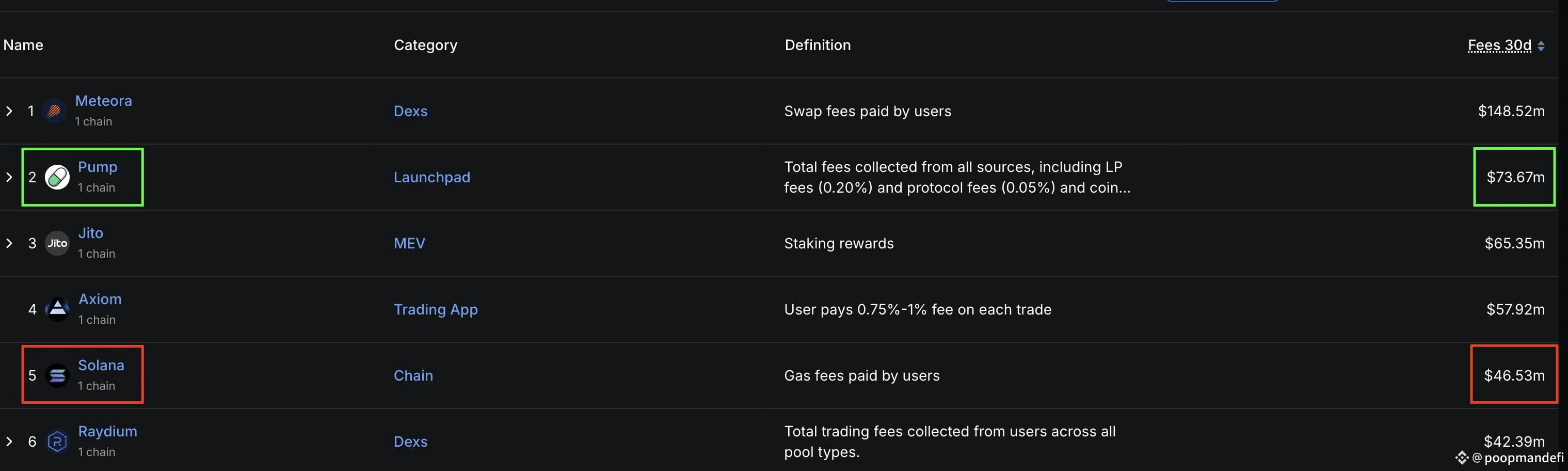Click the Axiom triangle logo icon
This screenshot has width=1568, height=471.
58,309
